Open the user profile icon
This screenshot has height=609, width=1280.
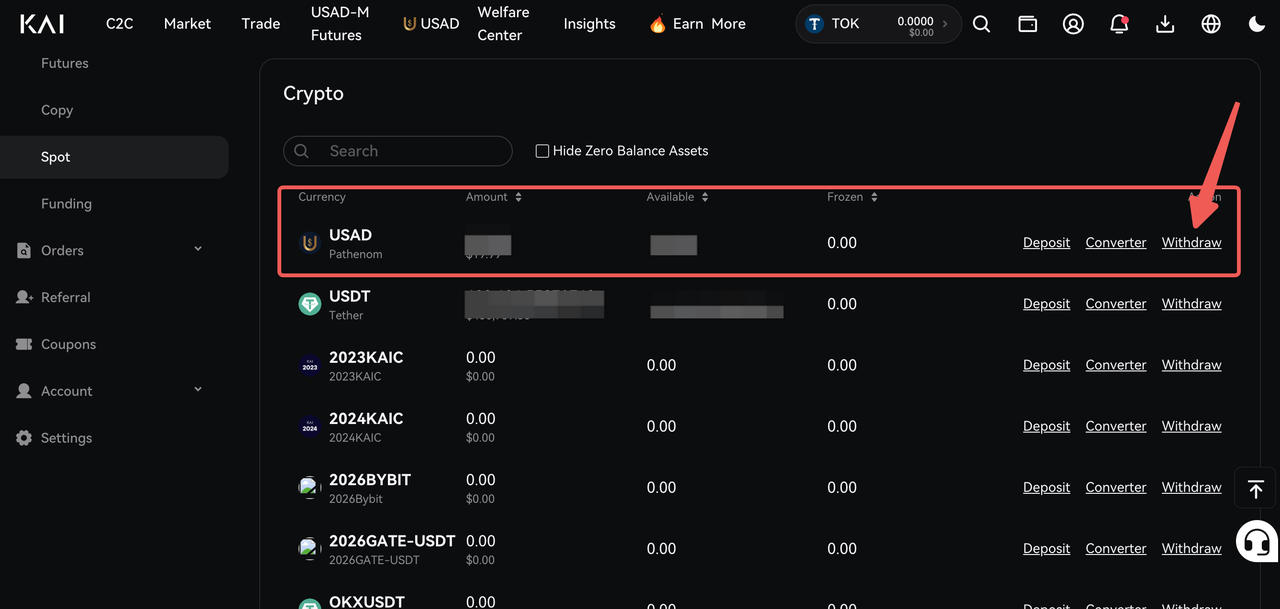1073,24
